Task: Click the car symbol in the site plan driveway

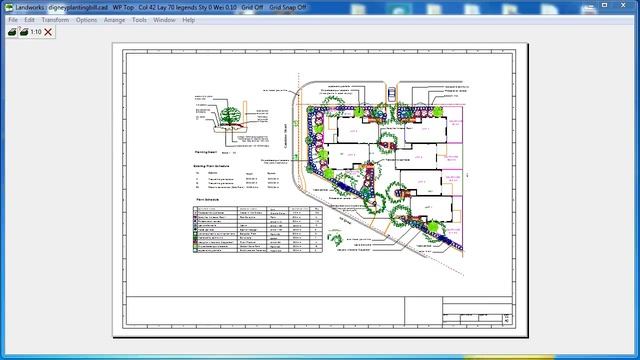Action: (391, 94)
